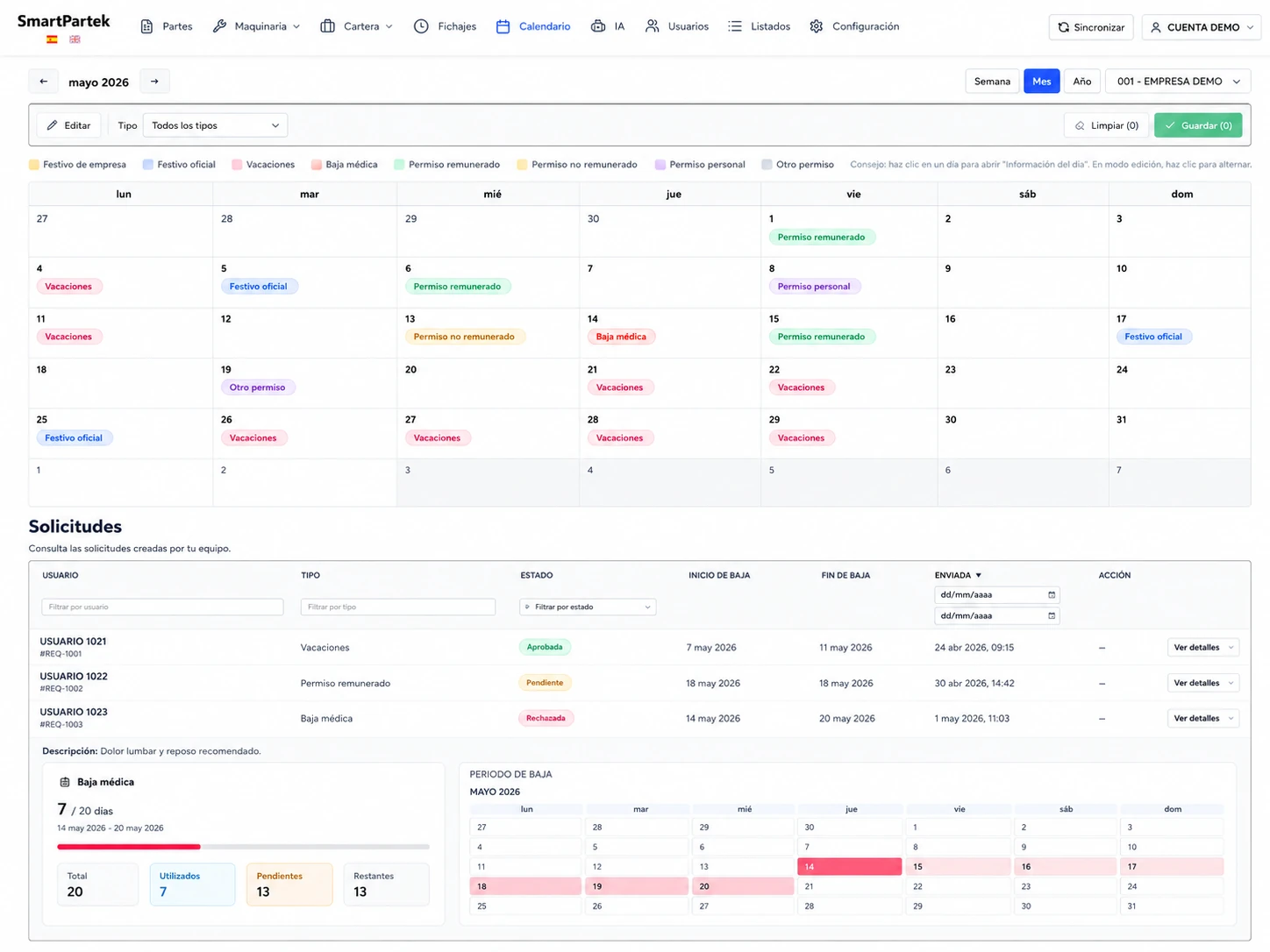Switch language with the Spanish flag

tap(52, 39)
